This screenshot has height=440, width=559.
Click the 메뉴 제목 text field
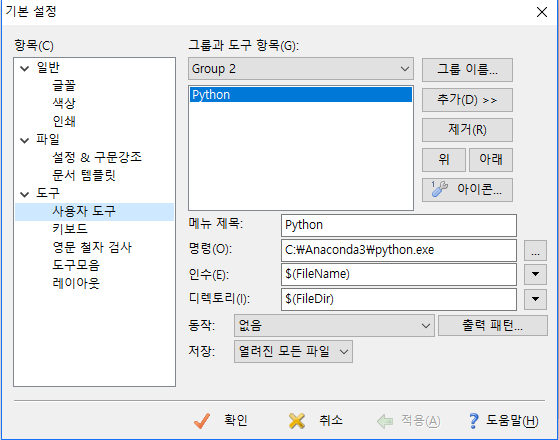(x=399, y=225)
